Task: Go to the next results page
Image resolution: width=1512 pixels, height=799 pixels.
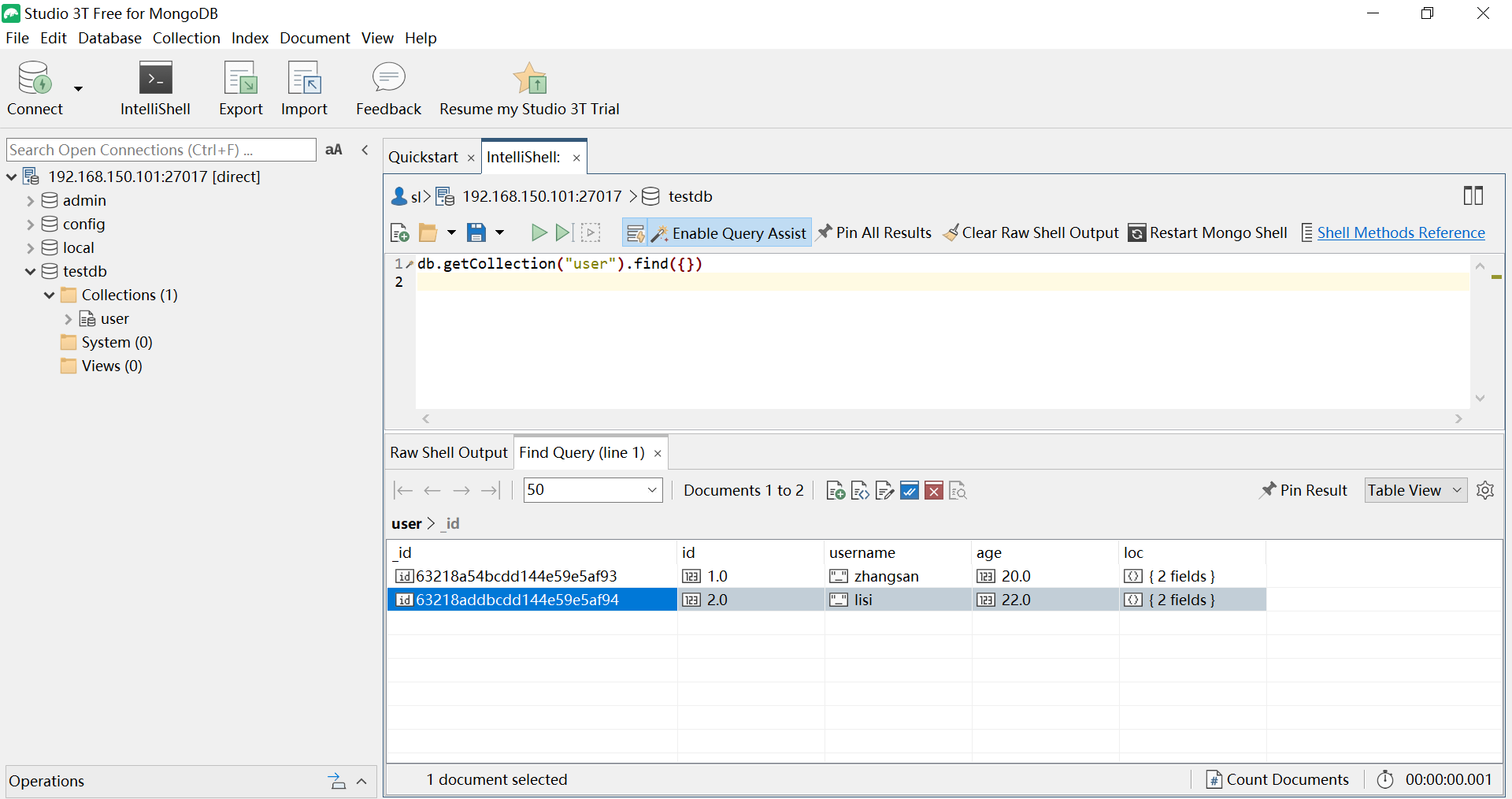Action: (x=461, y=490)
